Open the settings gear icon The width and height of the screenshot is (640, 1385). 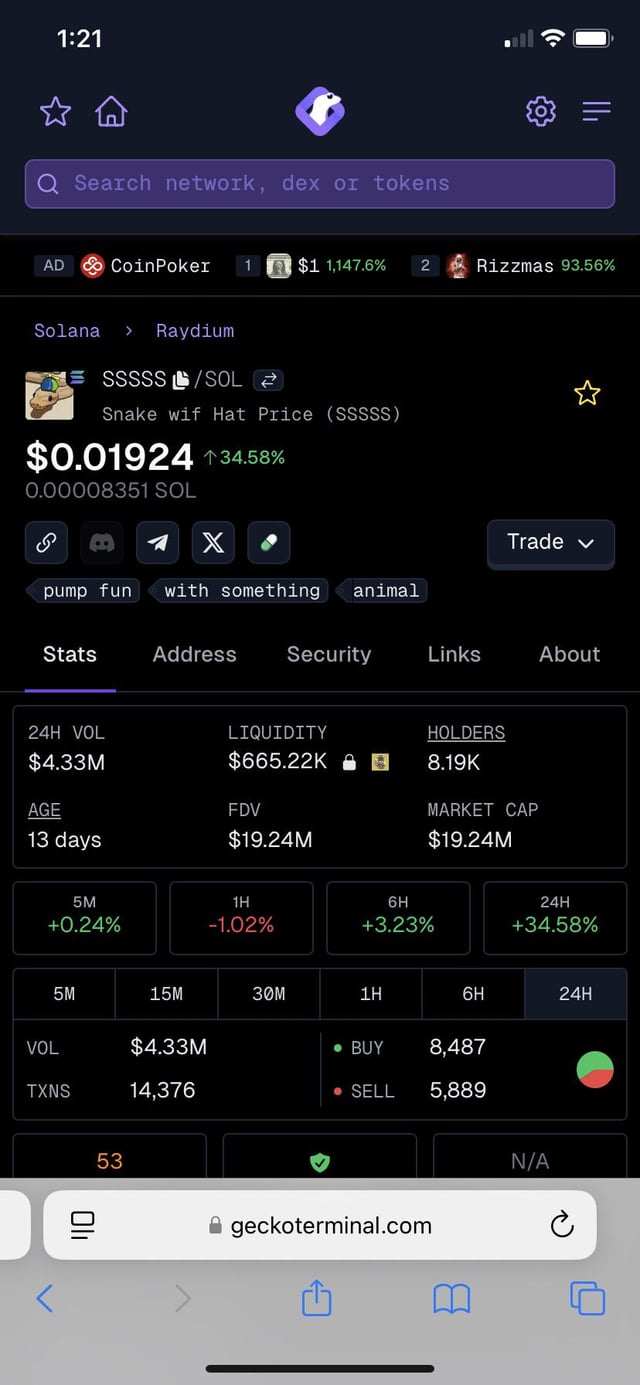[x=540, y=111]
